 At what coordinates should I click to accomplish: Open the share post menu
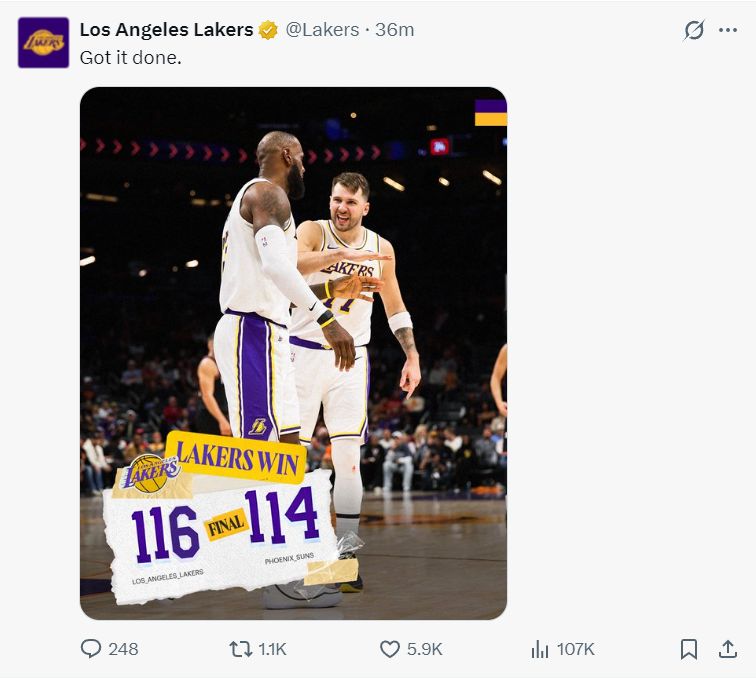click(727, 649)
